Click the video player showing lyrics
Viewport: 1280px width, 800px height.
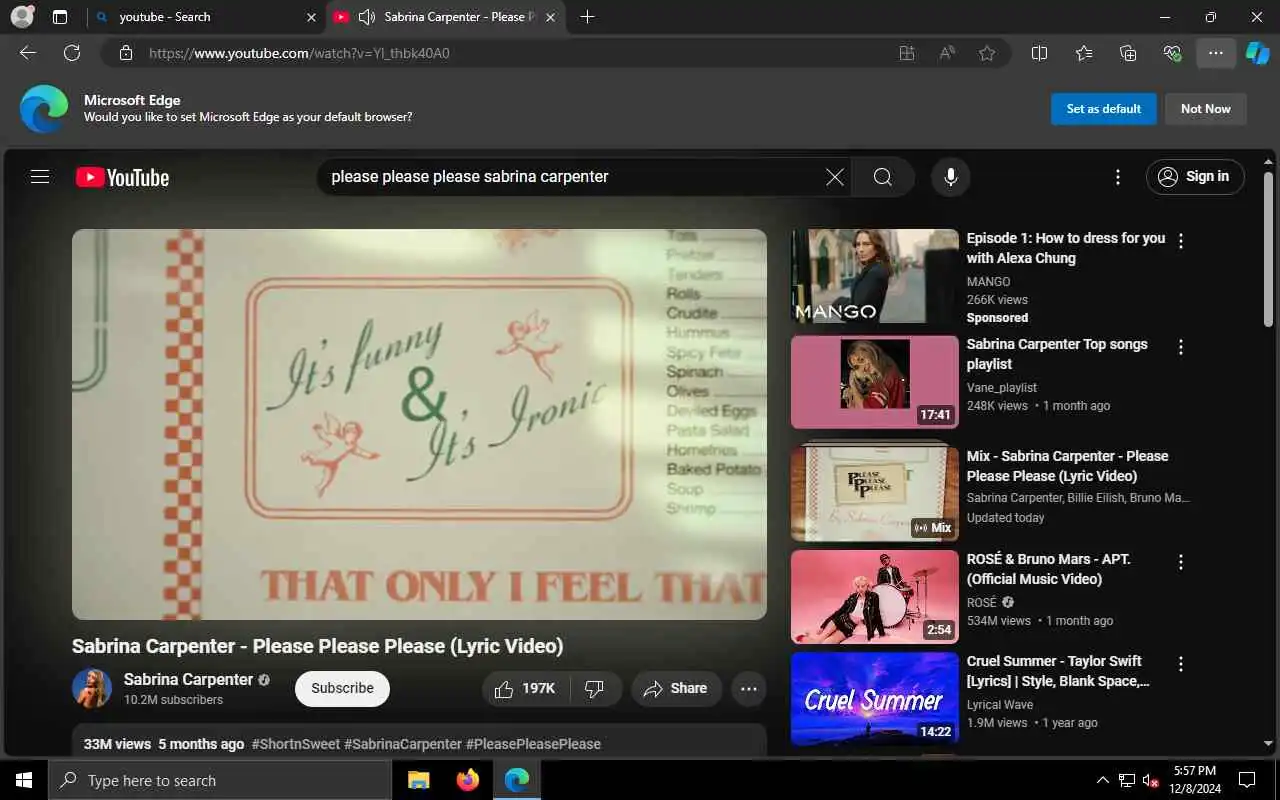click(419, 424)
